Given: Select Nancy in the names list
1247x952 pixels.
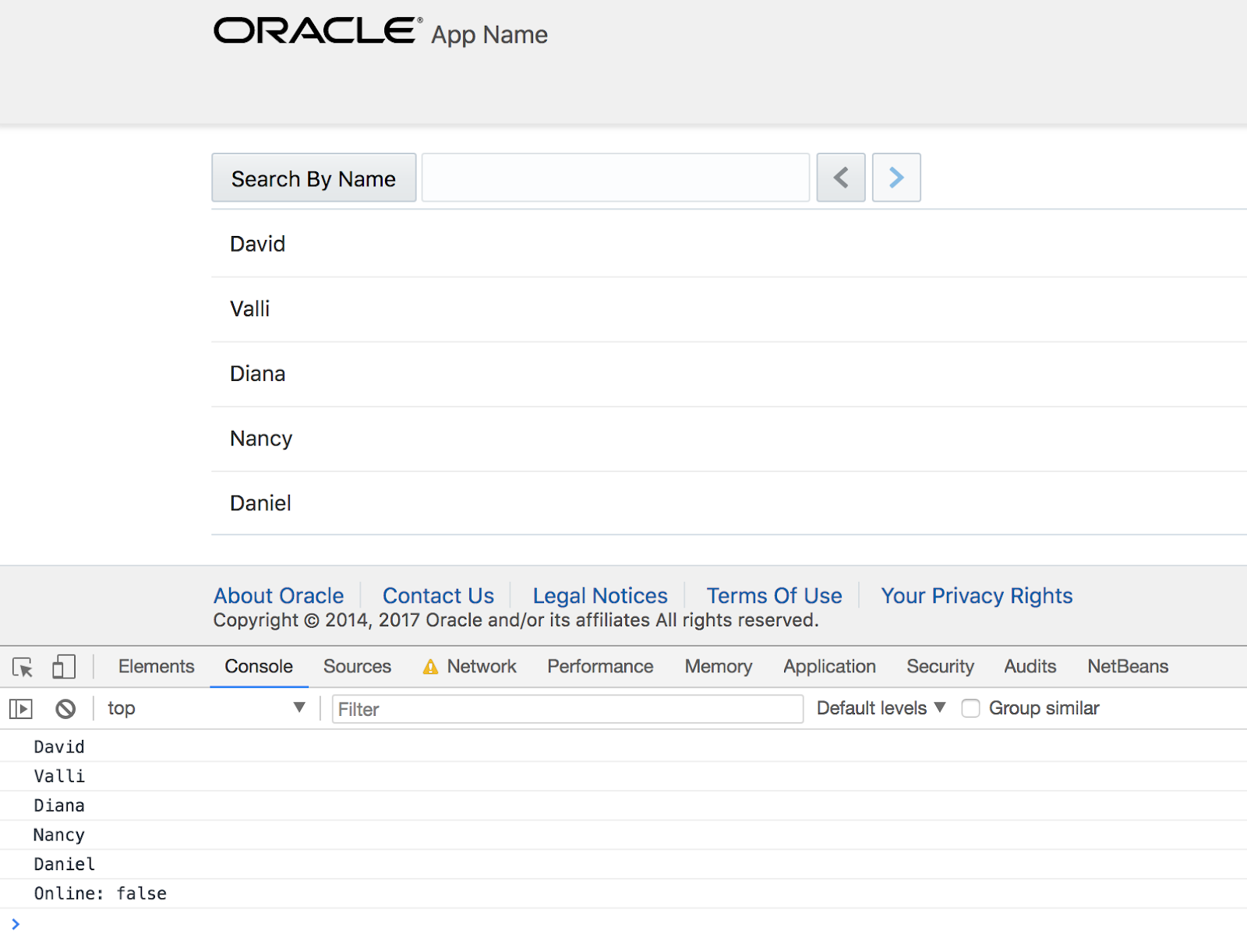Looking at the screenshot, I should [x=260, y=439].
